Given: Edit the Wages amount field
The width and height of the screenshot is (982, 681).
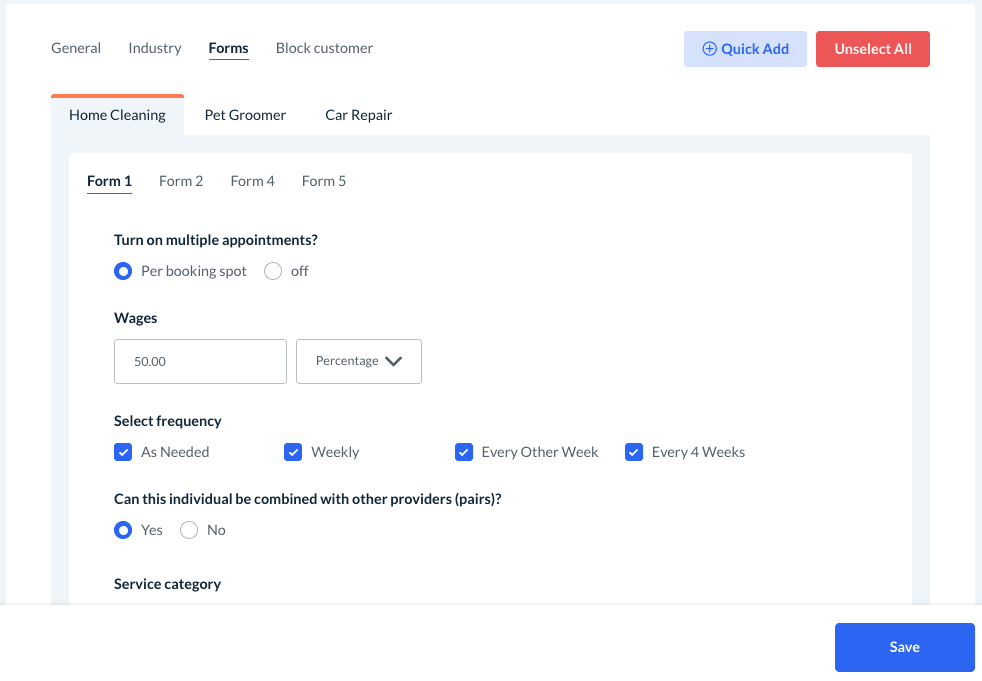Looking at the screenshot, I should click(x=200, y=361).
